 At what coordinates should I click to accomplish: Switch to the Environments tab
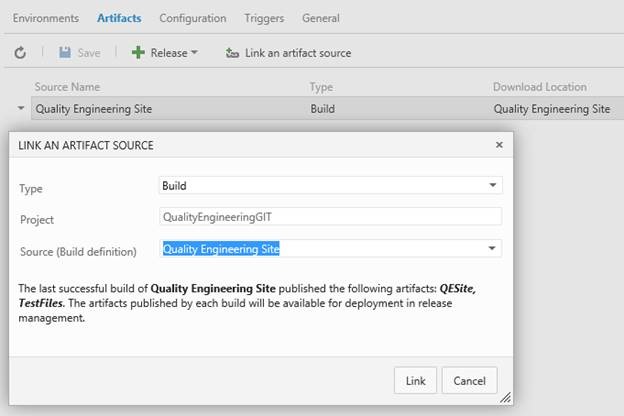[x=45, y=18]
